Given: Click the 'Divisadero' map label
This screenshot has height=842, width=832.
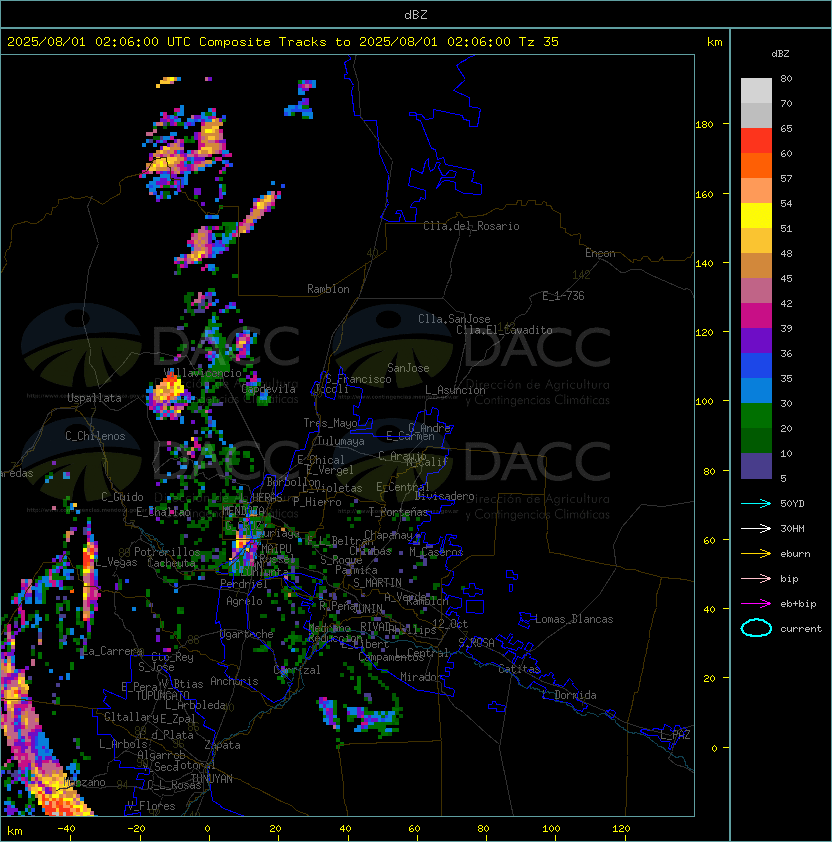Looking at the screenshot, I should tap(444, 496).
